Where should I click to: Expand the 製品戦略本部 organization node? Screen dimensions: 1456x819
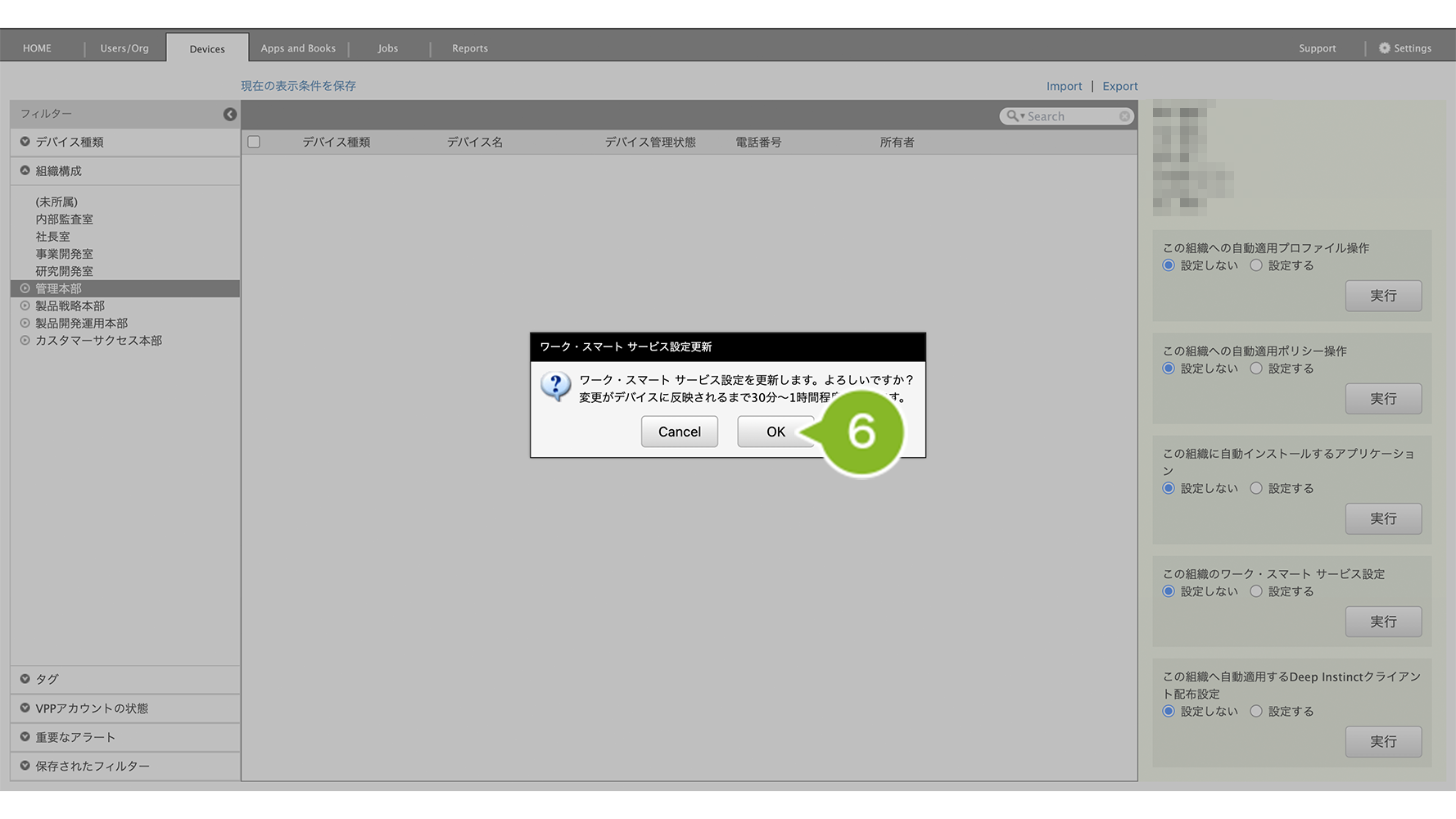25,306
